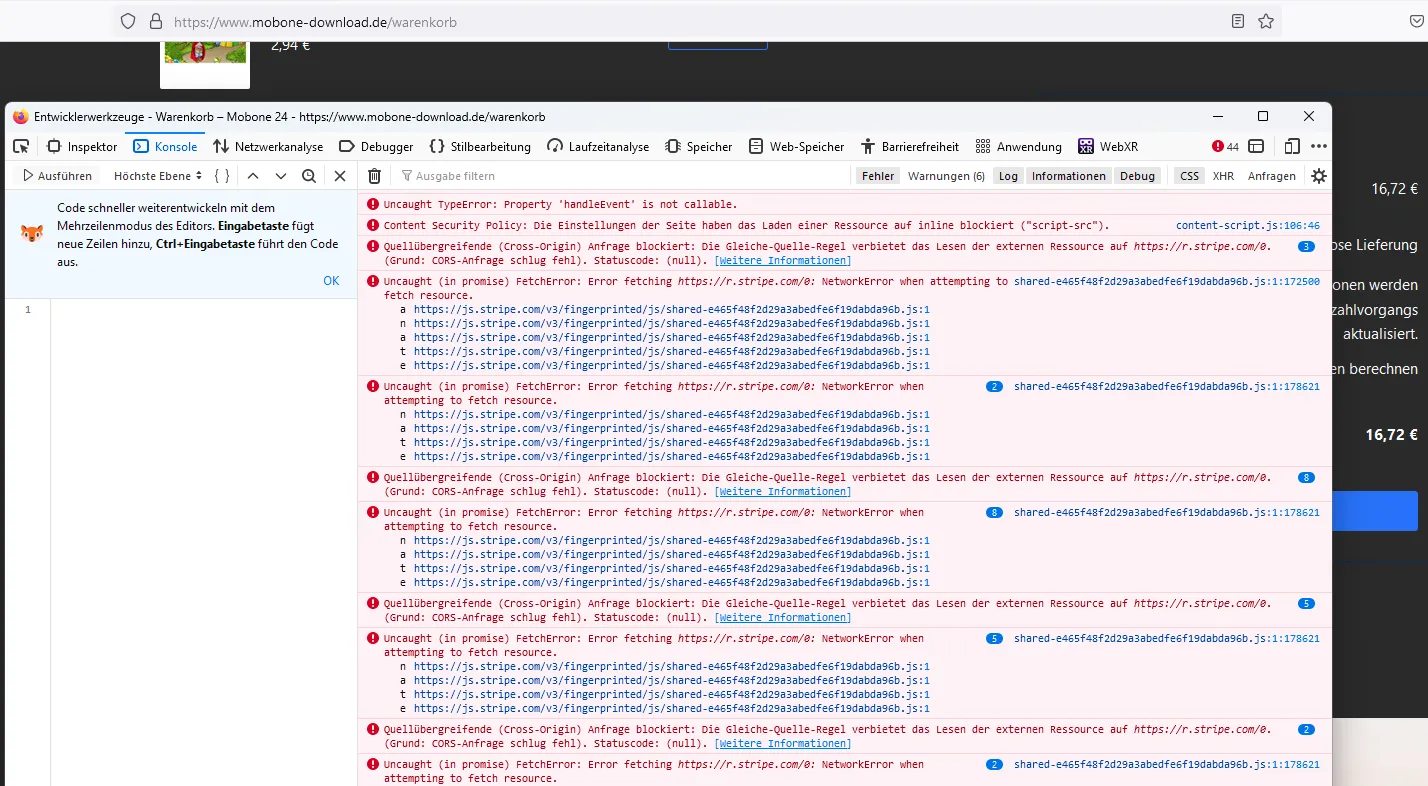This screenshot has height=786, width=1428.
Task: Open tracking protection shield icon
Action: pyautogui.click(x=127, y=21)
